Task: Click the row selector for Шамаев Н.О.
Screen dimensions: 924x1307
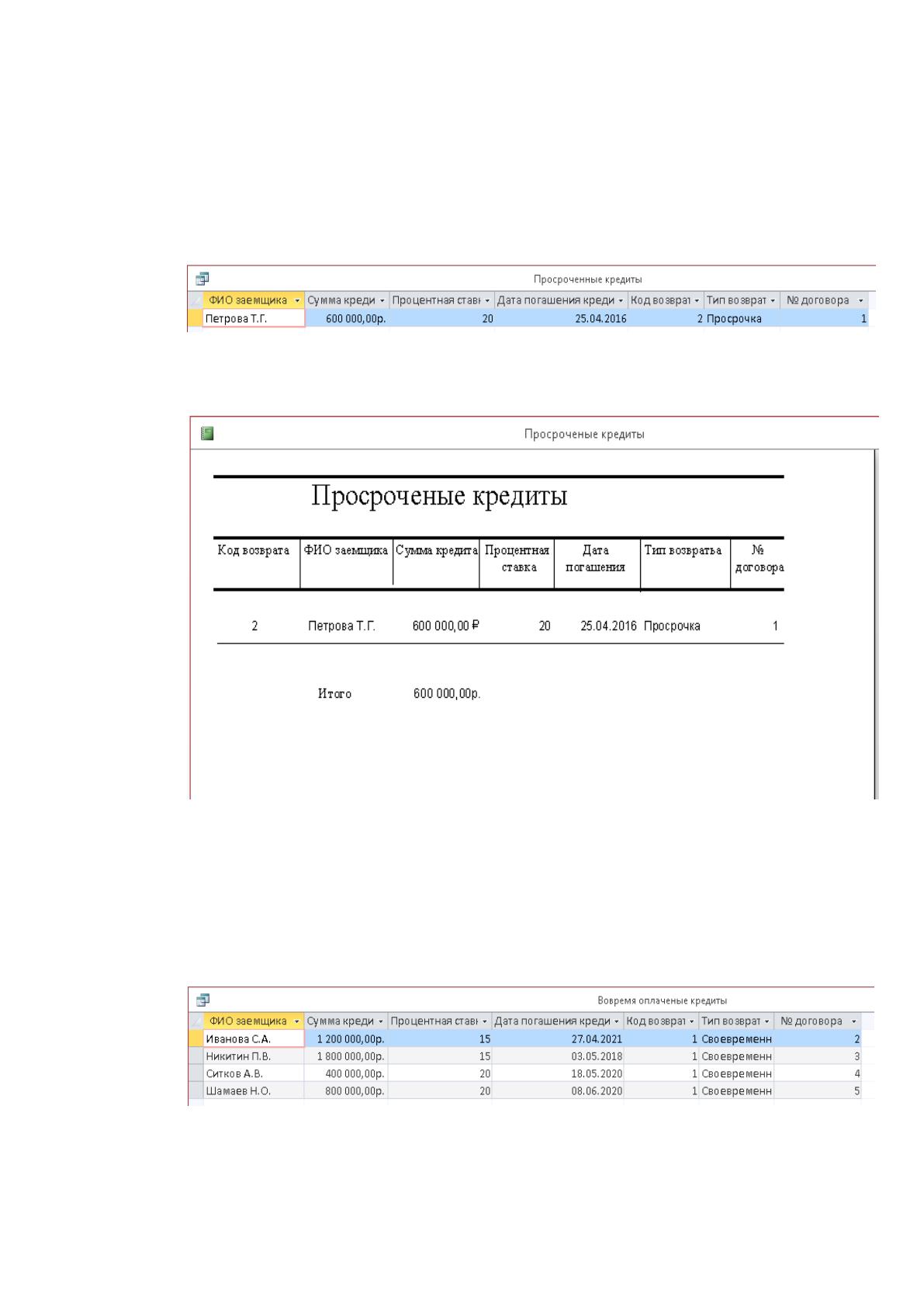Action: [x=196, y=1090]
